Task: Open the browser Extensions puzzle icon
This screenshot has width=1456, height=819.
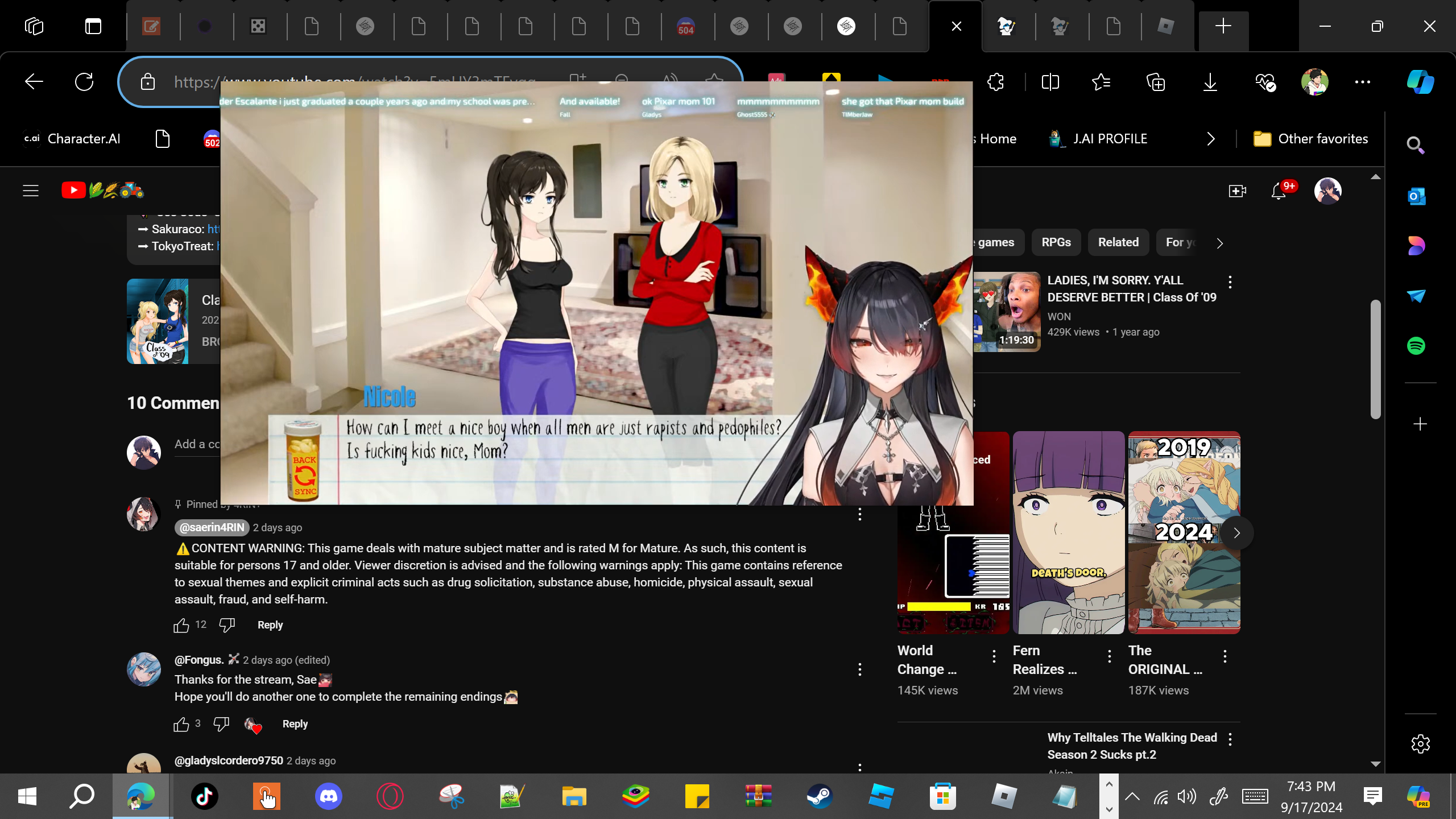Action: 996,82
